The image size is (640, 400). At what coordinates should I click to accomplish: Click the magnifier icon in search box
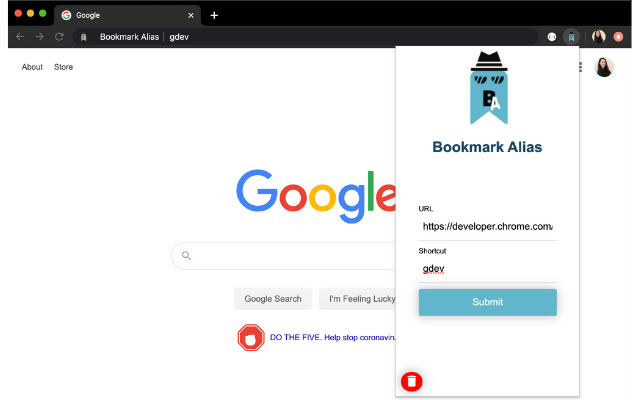coord(187,256)
